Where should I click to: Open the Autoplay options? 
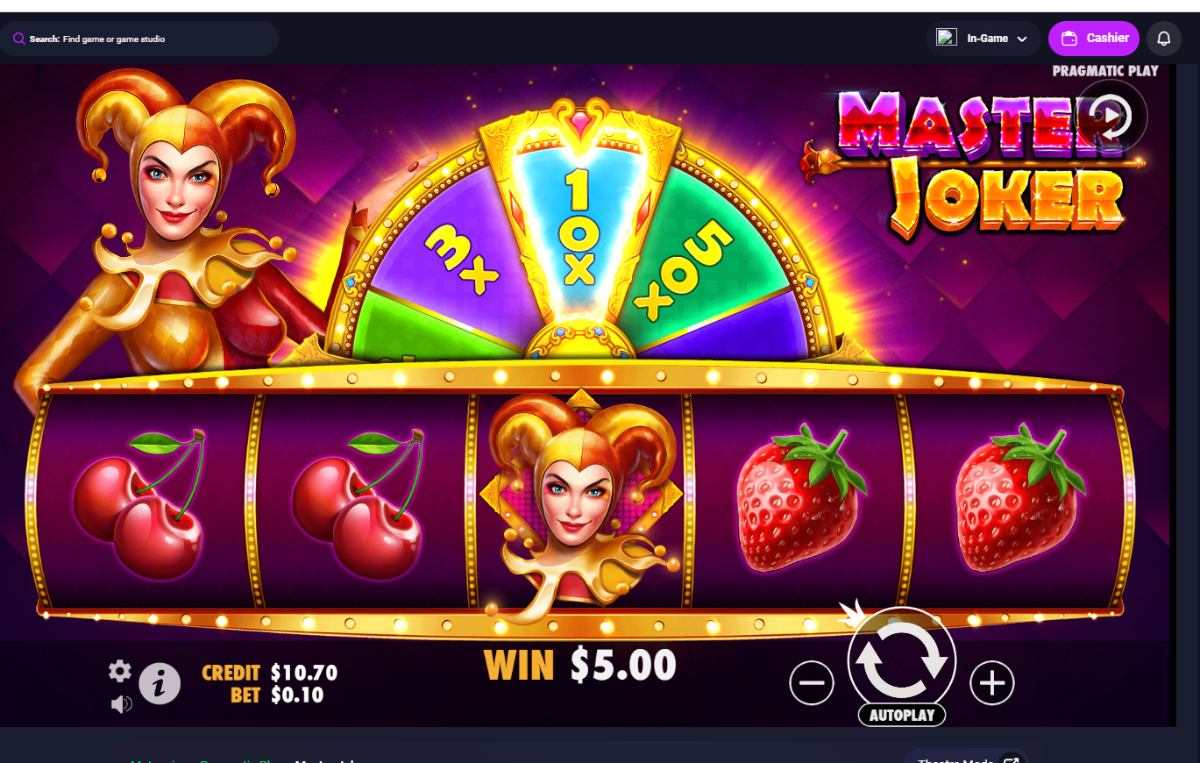coord(902,715)
